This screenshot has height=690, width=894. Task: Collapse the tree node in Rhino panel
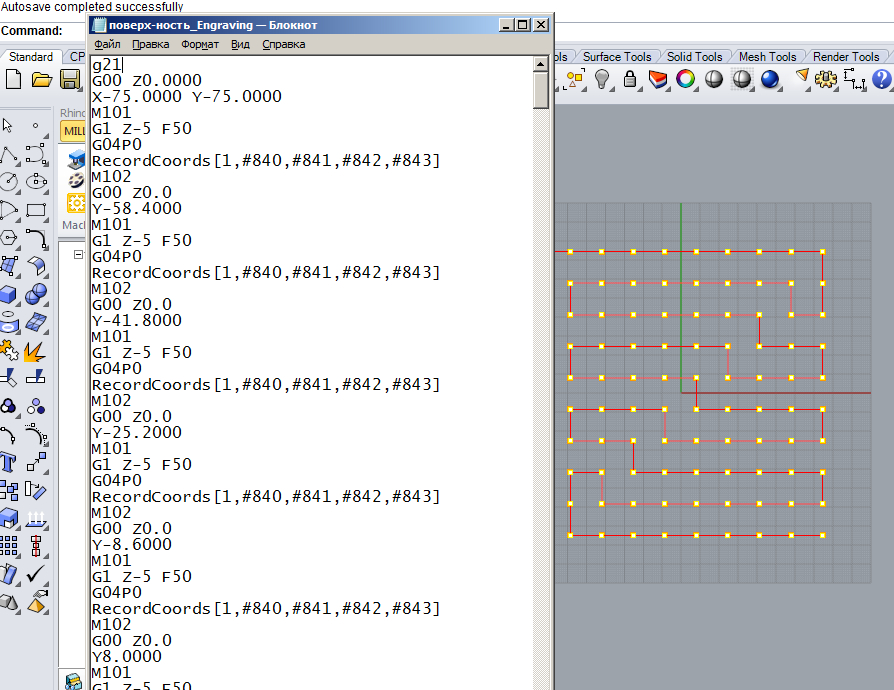point(78,254)
